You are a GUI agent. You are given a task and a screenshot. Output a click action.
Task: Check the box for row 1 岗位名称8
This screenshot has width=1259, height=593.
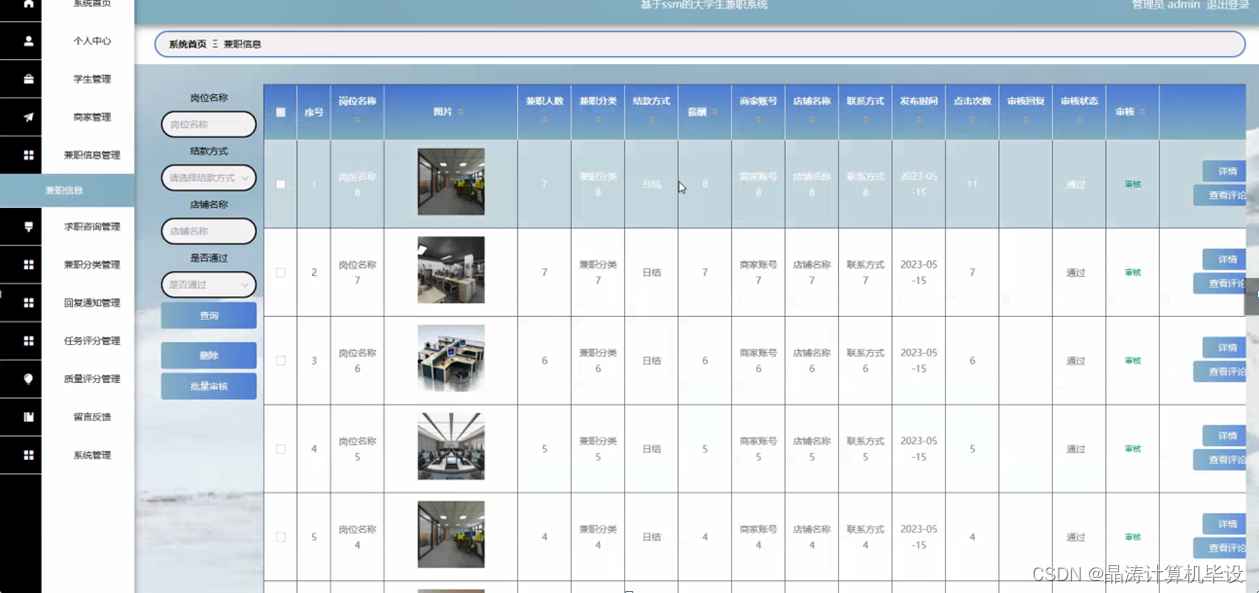coord(281,184)
